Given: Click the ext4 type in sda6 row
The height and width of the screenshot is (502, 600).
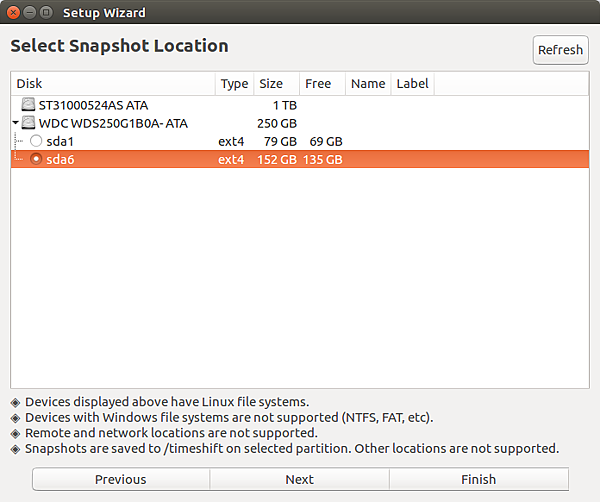Looking at the screenshot, I should point(231,160).
